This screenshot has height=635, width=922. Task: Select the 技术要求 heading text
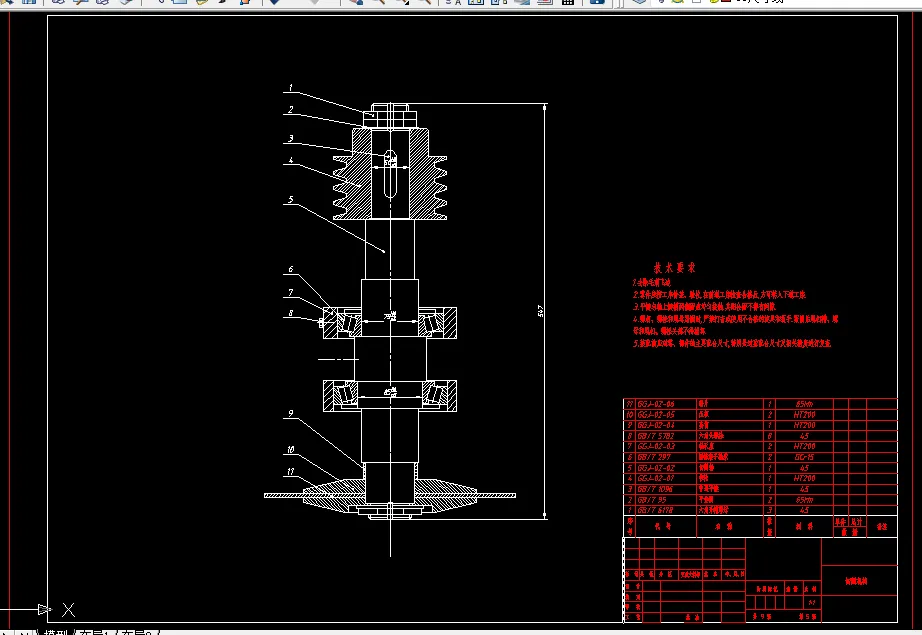pos(674,268)
